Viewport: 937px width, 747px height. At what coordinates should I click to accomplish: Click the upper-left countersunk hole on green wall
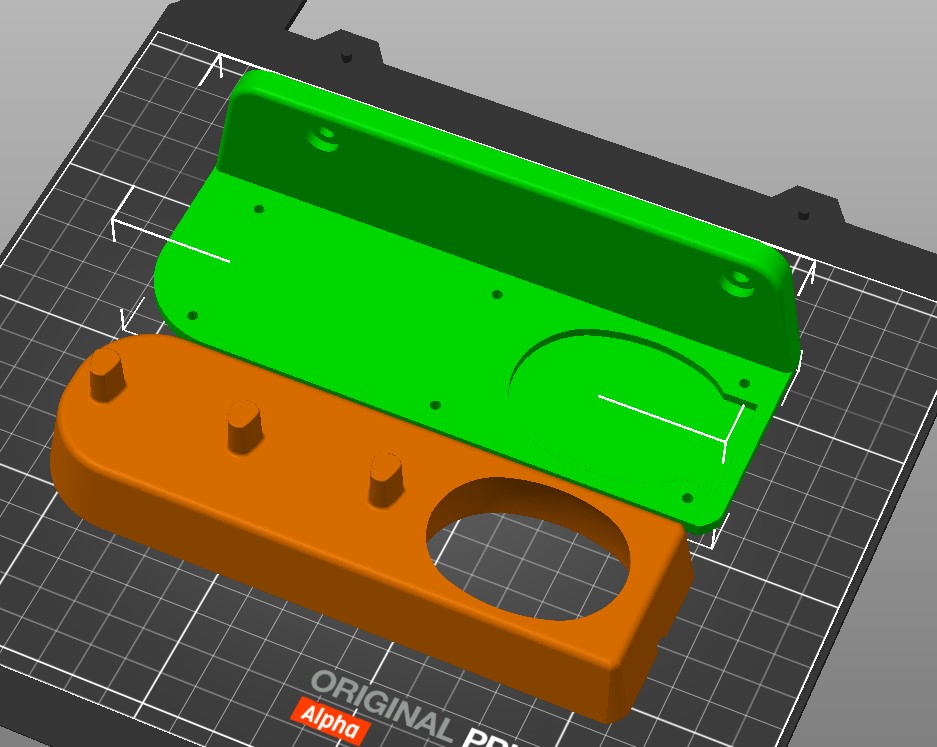[324, 136]
